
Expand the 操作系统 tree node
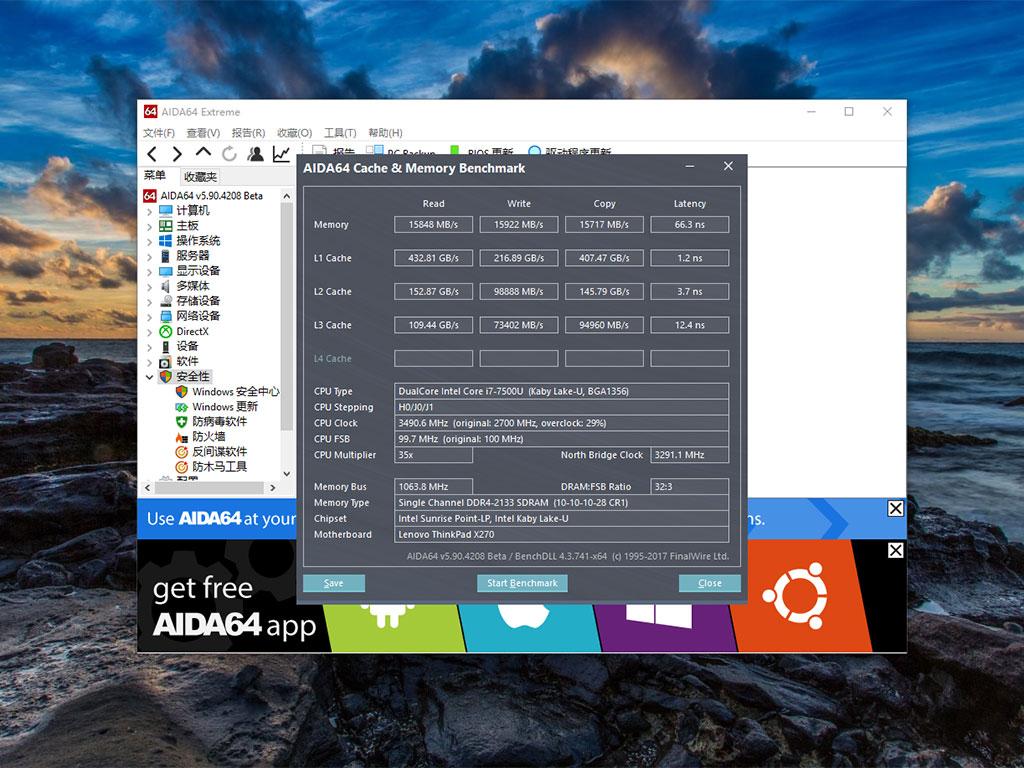point(150,241)
